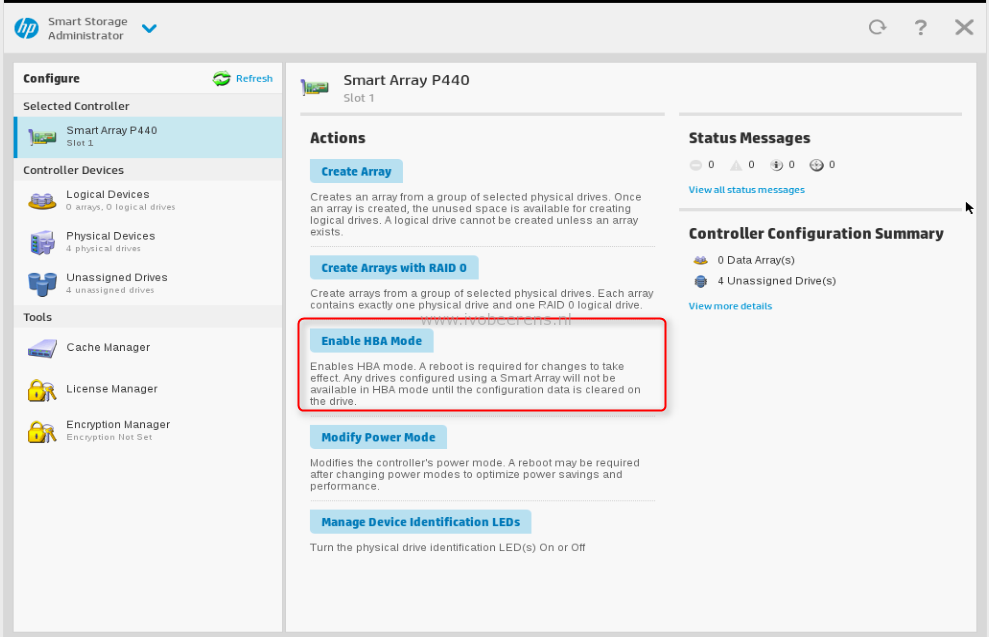The height and width of the screenshot is (637, 989).
Task: Click the reload icon in the header
Action: [x=877, y=27]
